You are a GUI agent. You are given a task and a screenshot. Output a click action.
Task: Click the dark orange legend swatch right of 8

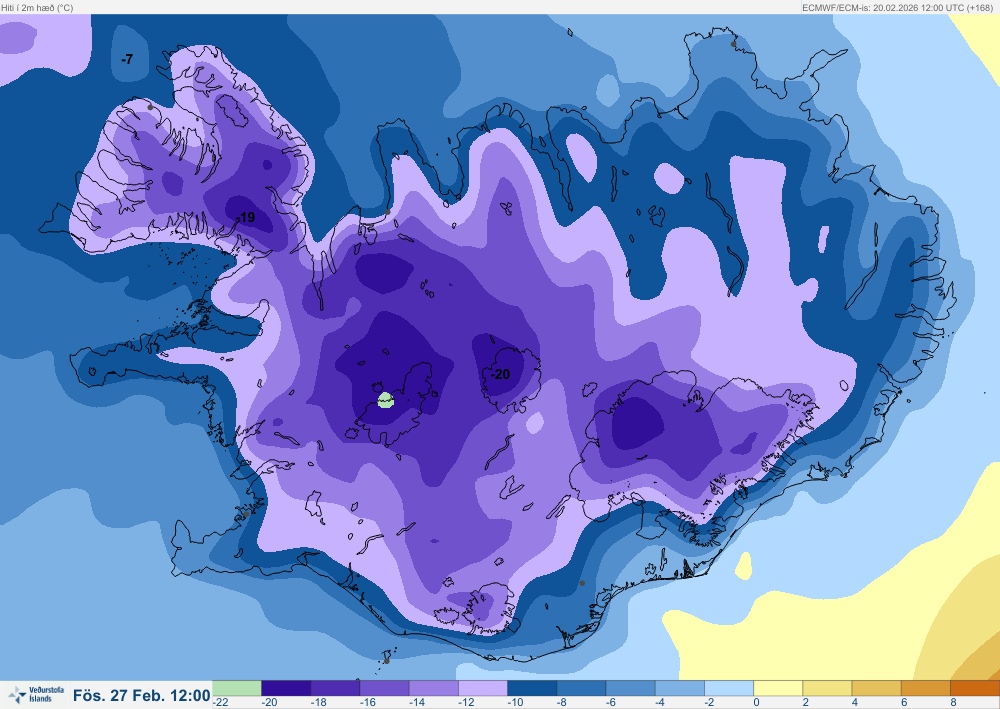[x=975, y=688]
